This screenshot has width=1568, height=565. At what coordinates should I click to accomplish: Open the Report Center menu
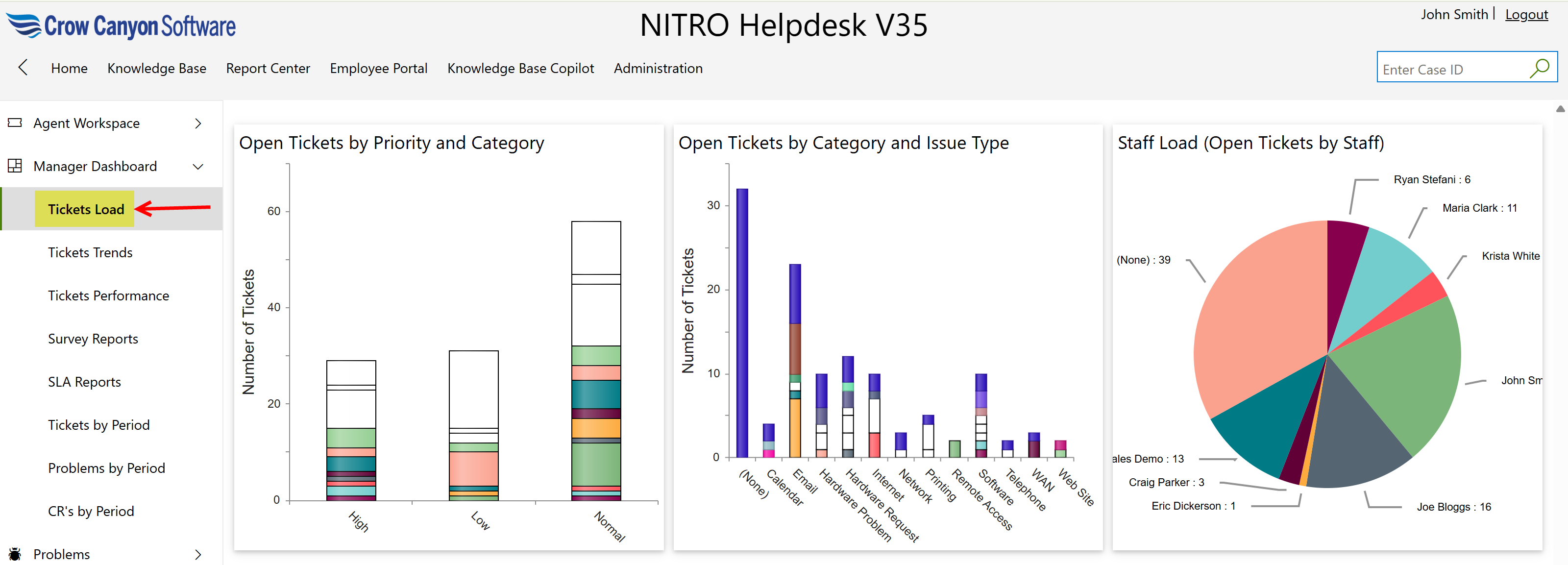click(268, 68)
